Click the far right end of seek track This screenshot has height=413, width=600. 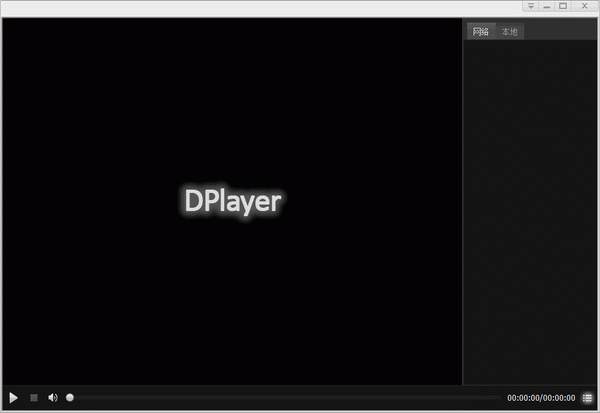coord(499,398)
